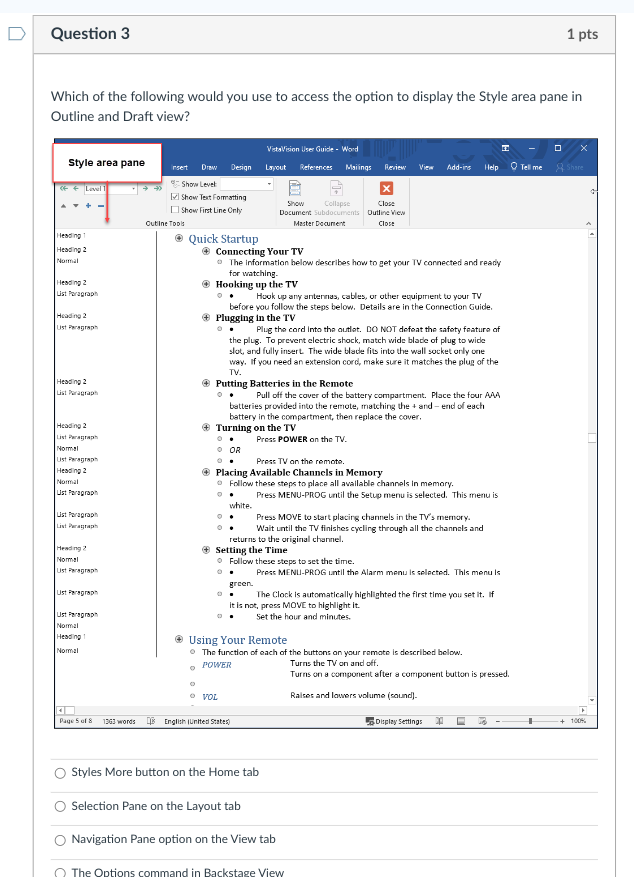This screenshot has height=877, width=634.
Task: Open the Review ribbon tab
Action: (x=395, y=167)
